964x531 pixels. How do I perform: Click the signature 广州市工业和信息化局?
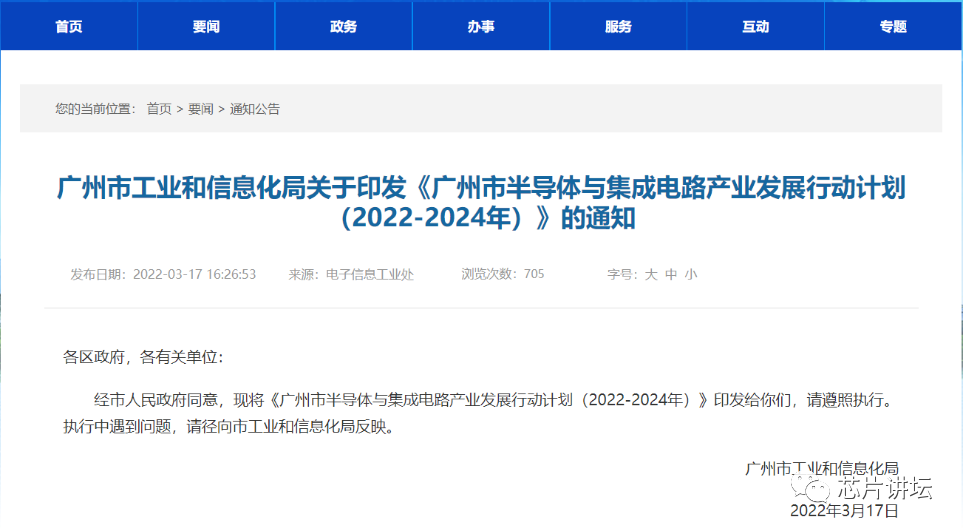pyautogui.click(x=821, y=468)
